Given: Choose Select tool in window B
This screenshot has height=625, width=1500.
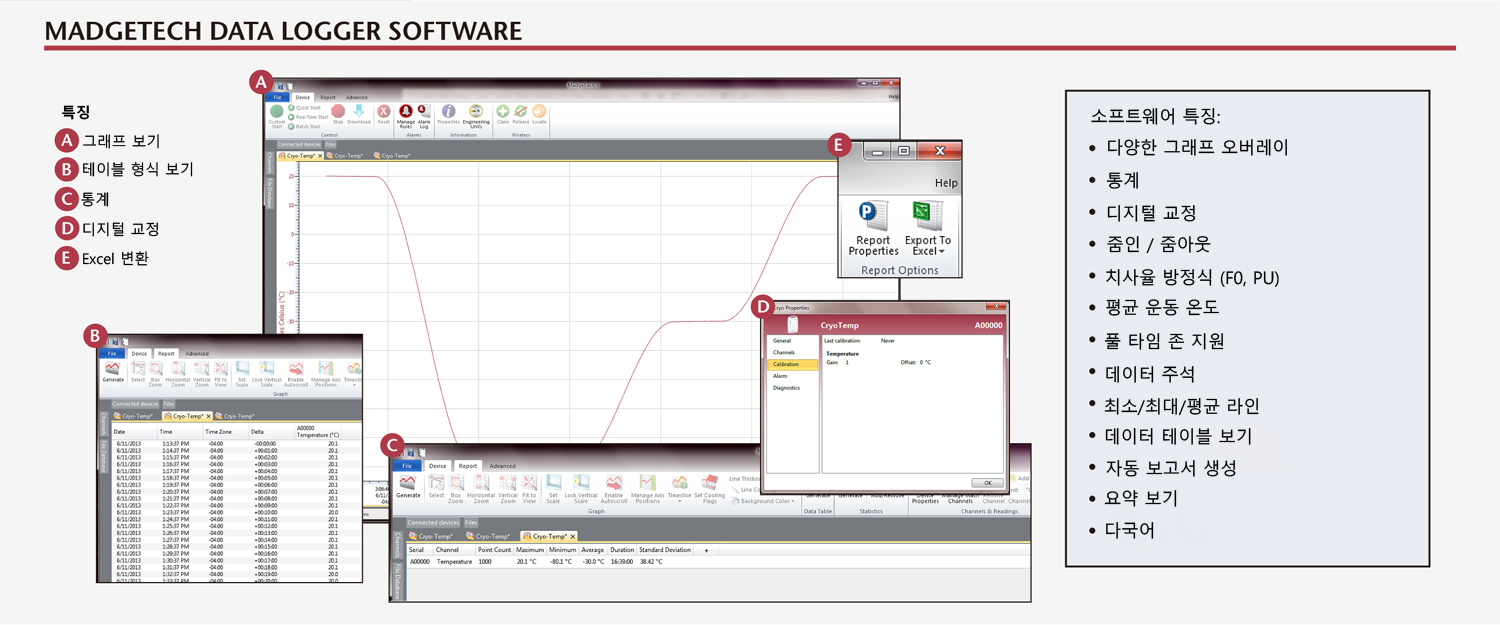Looking at the screenshot, I should (x=138, y=374).
